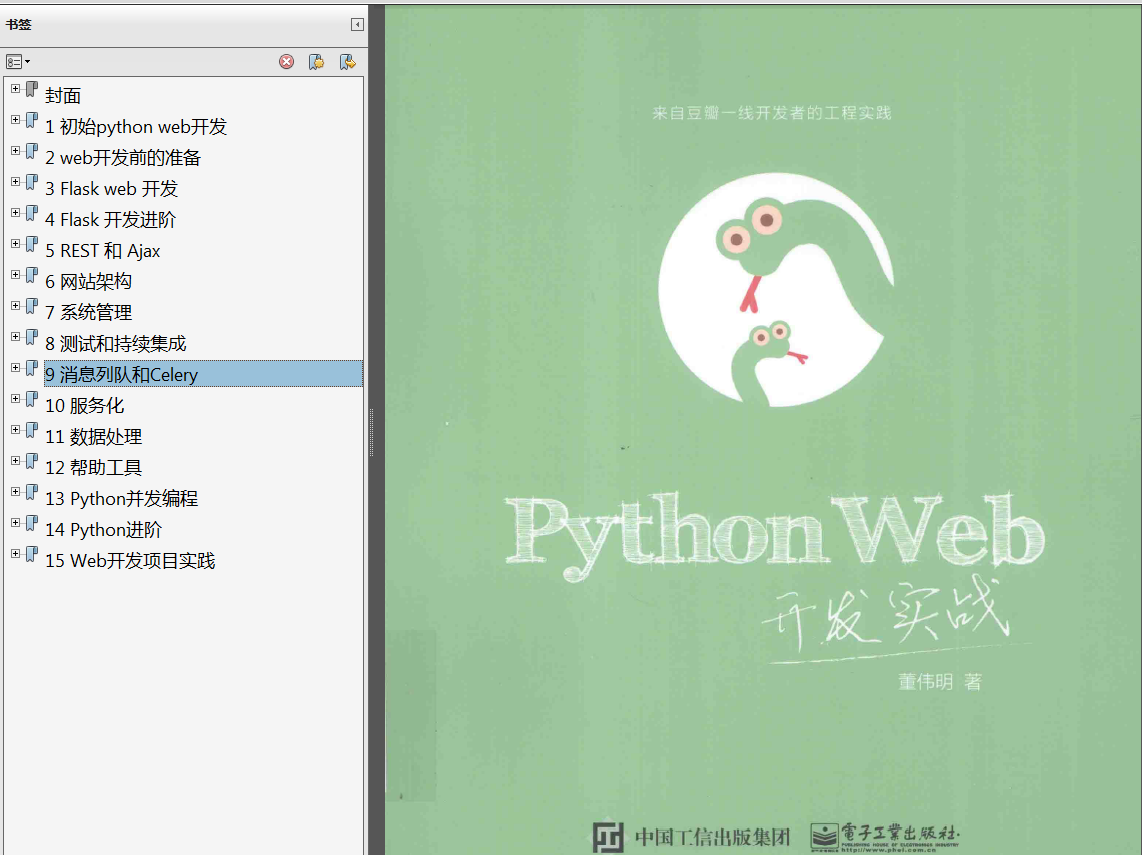The height and width of the screenshot is (855, 1142).
Task: Jump to 13 Python并发编程
Action: [x=122, y=499]
